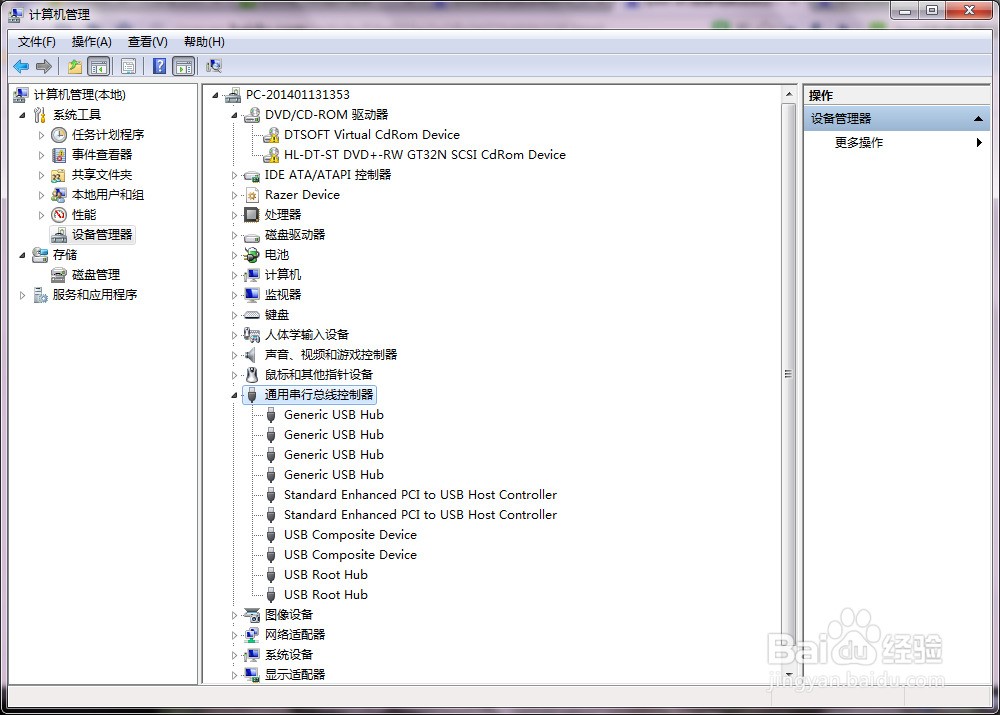
Task: Collapse the 设备管理器 actions section header
Action: (x=979, y=119)
